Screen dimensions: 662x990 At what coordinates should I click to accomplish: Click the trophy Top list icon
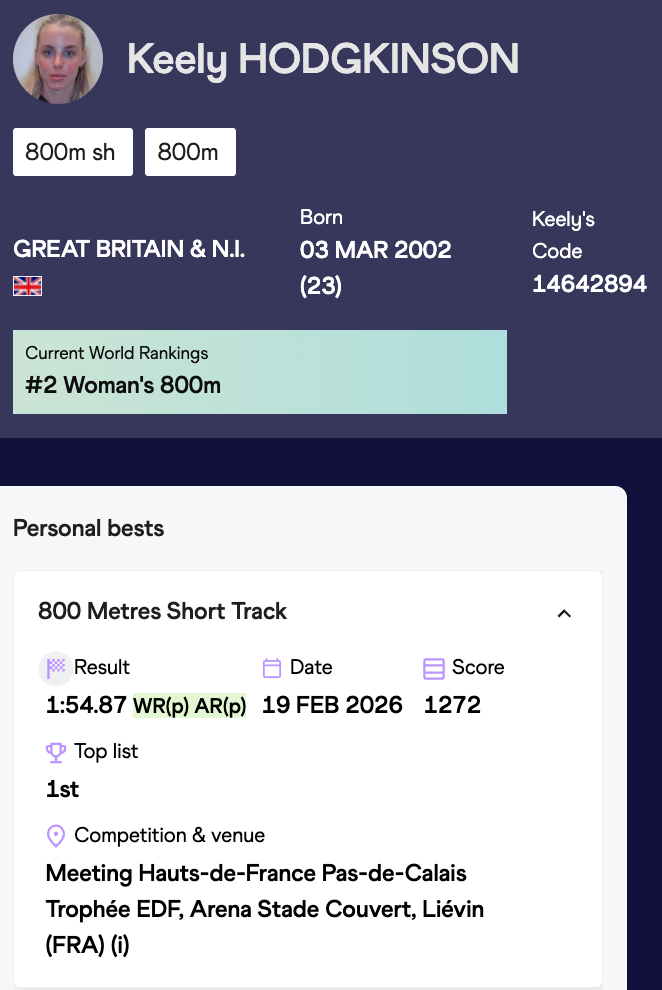(56, 752)
